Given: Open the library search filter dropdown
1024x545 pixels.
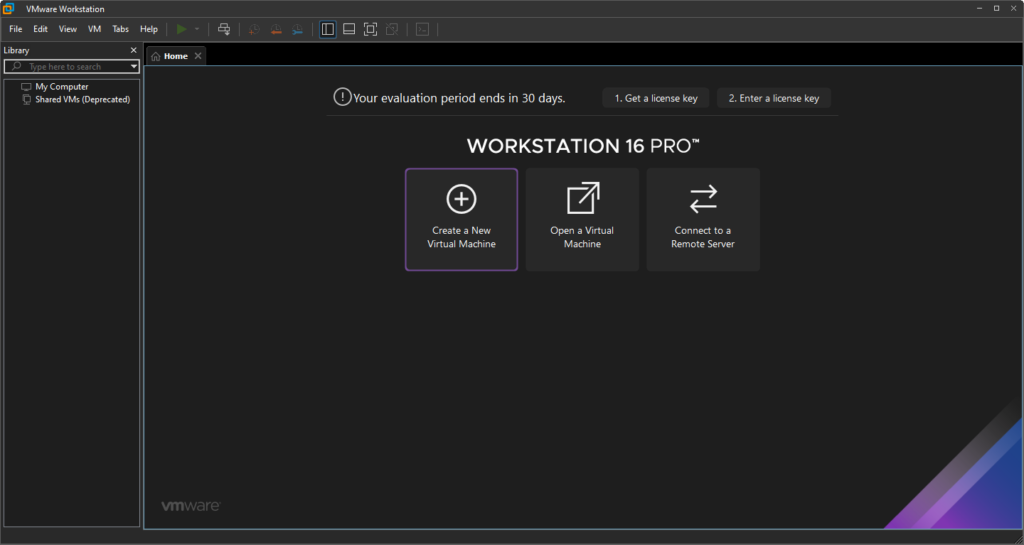Looking at the screenshot, I should coord(134,67).
